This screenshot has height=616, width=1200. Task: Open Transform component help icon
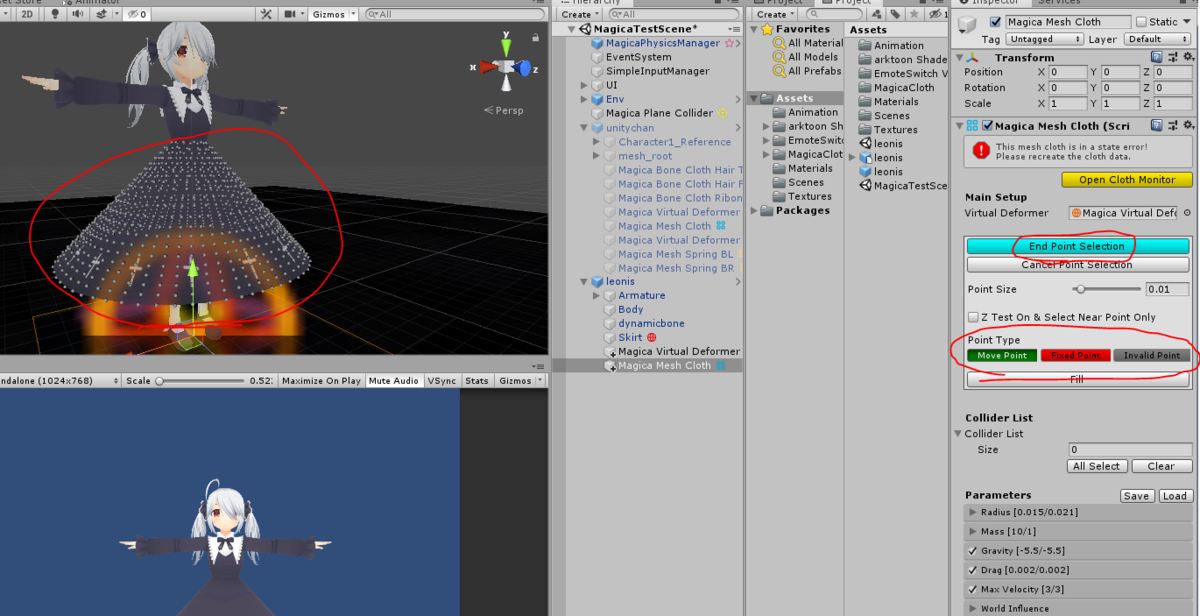coord(1156,58)
